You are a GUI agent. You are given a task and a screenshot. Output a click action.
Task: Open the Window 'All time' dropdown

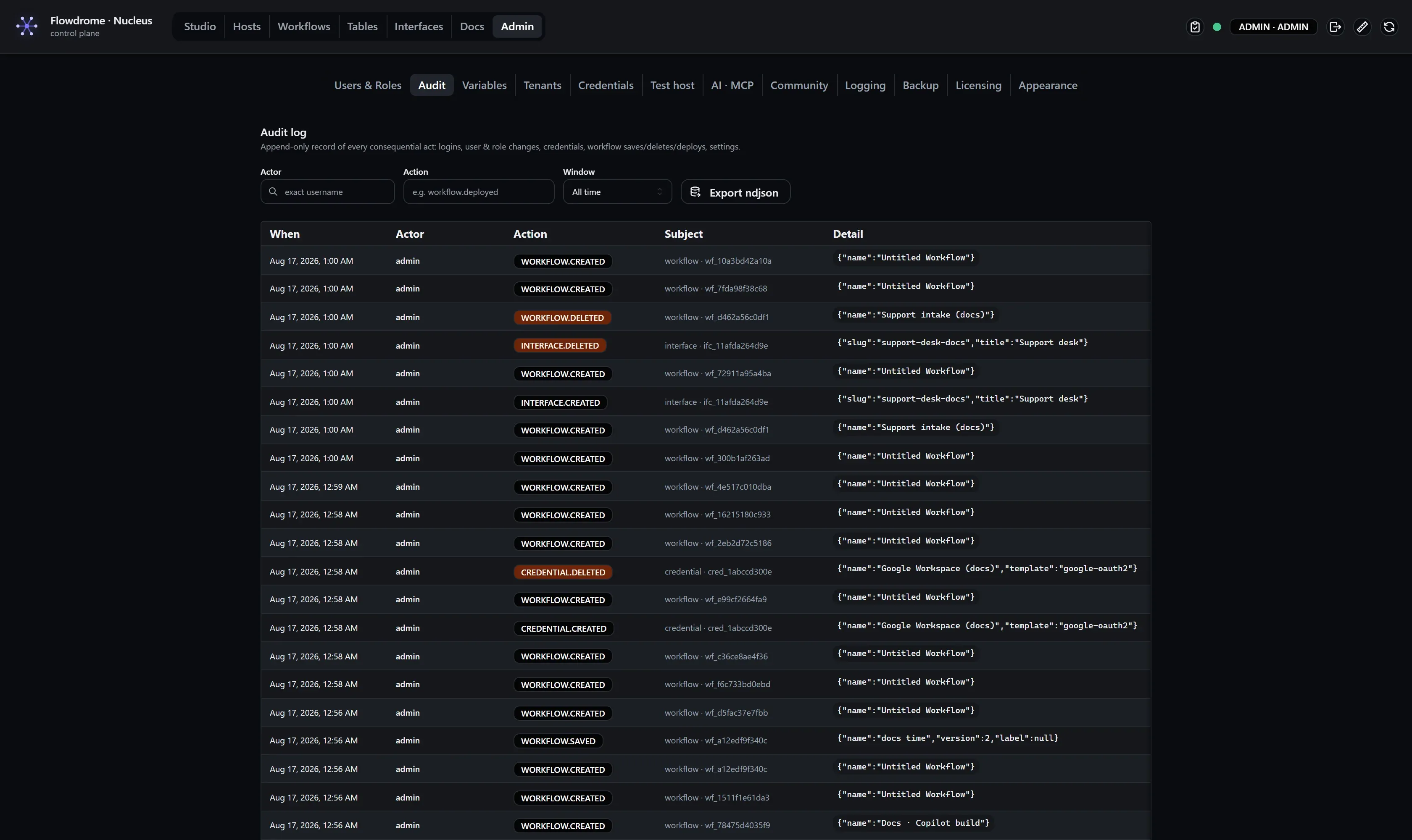point(617,192)
